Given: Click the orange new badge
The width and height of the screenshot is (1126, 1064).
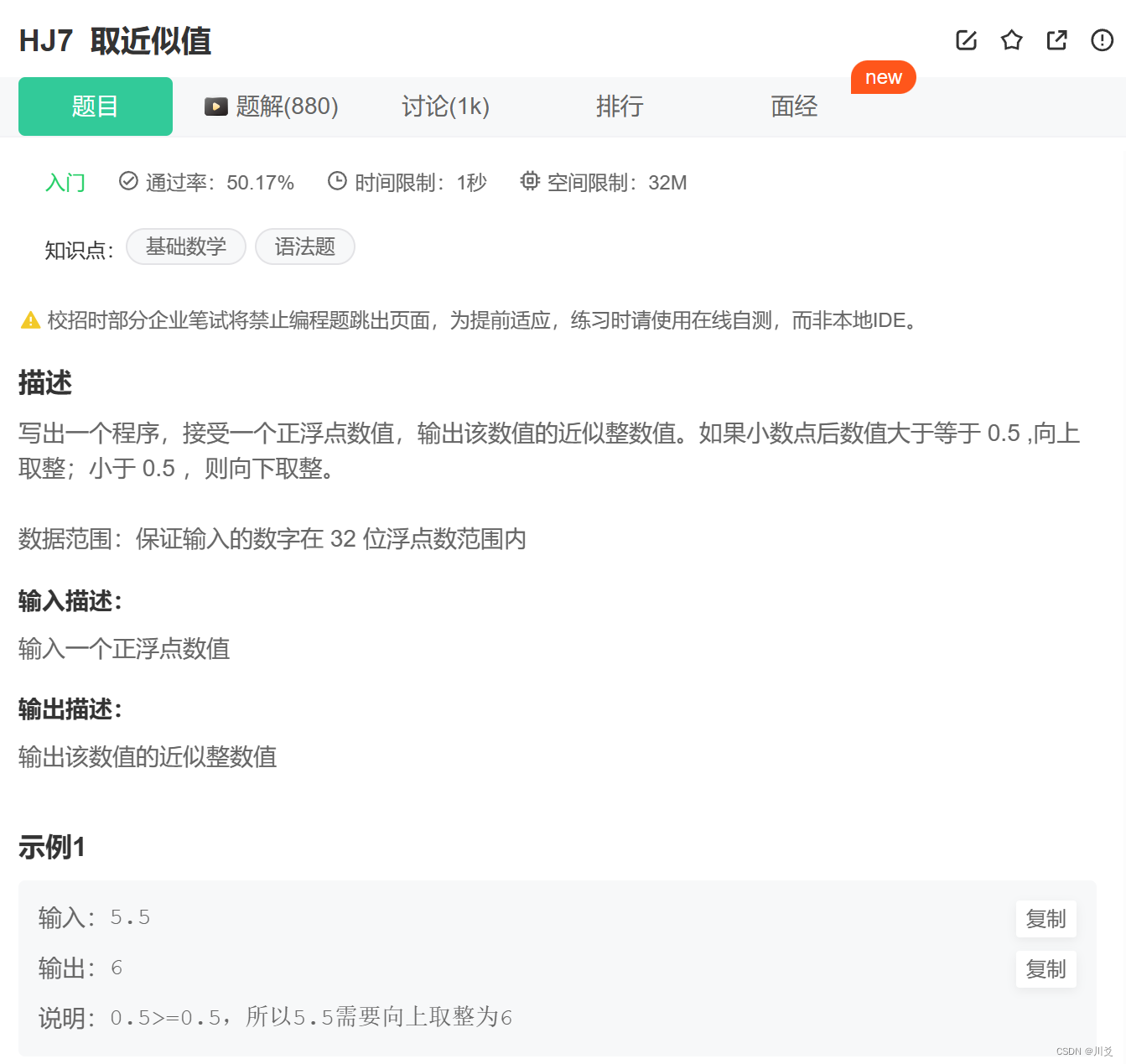Looking at the screenshot, I should click(x=884, y=77).
